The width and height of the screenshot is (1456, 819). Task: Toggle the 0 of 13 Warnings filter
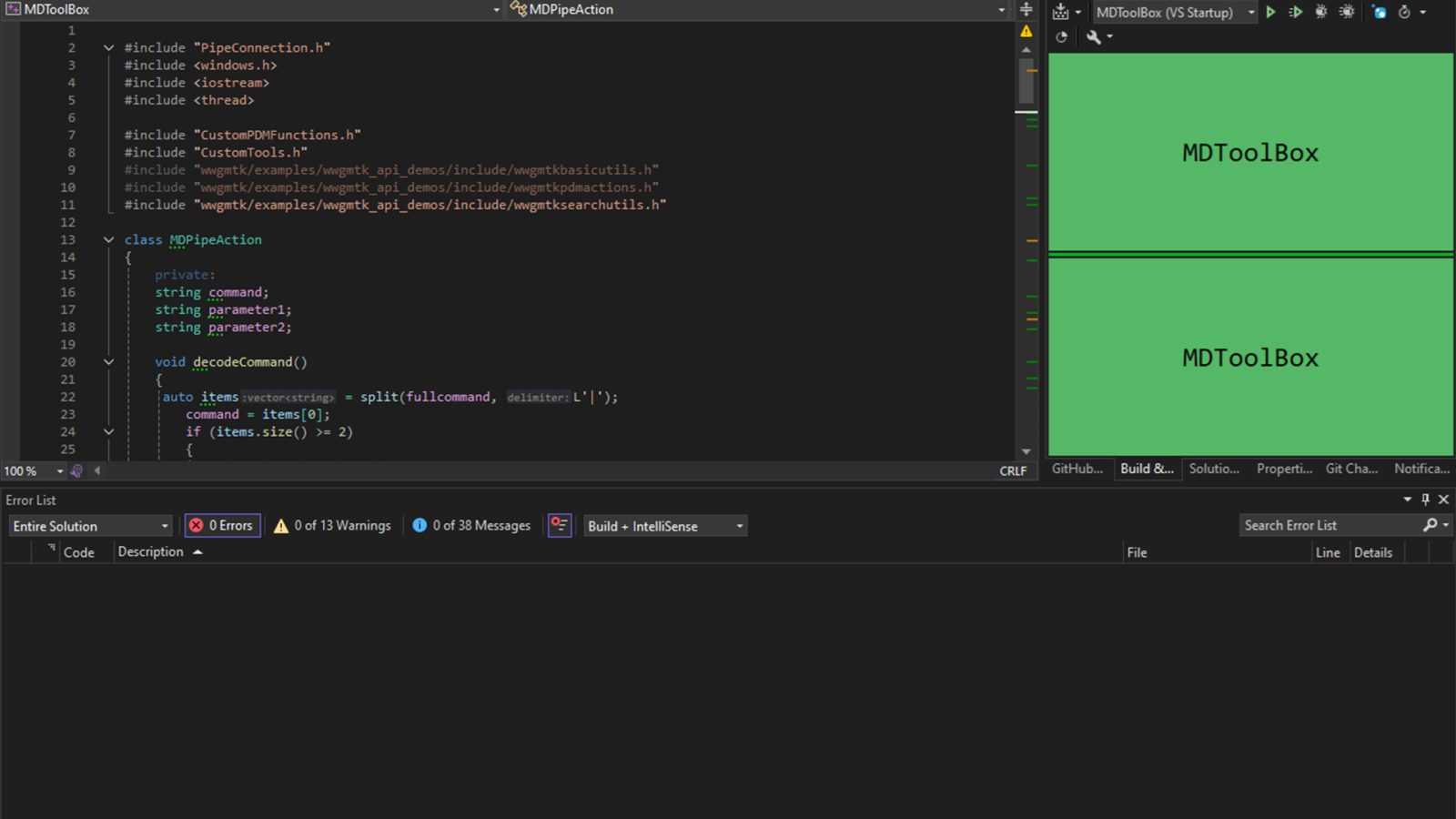[x=333, y=525]
